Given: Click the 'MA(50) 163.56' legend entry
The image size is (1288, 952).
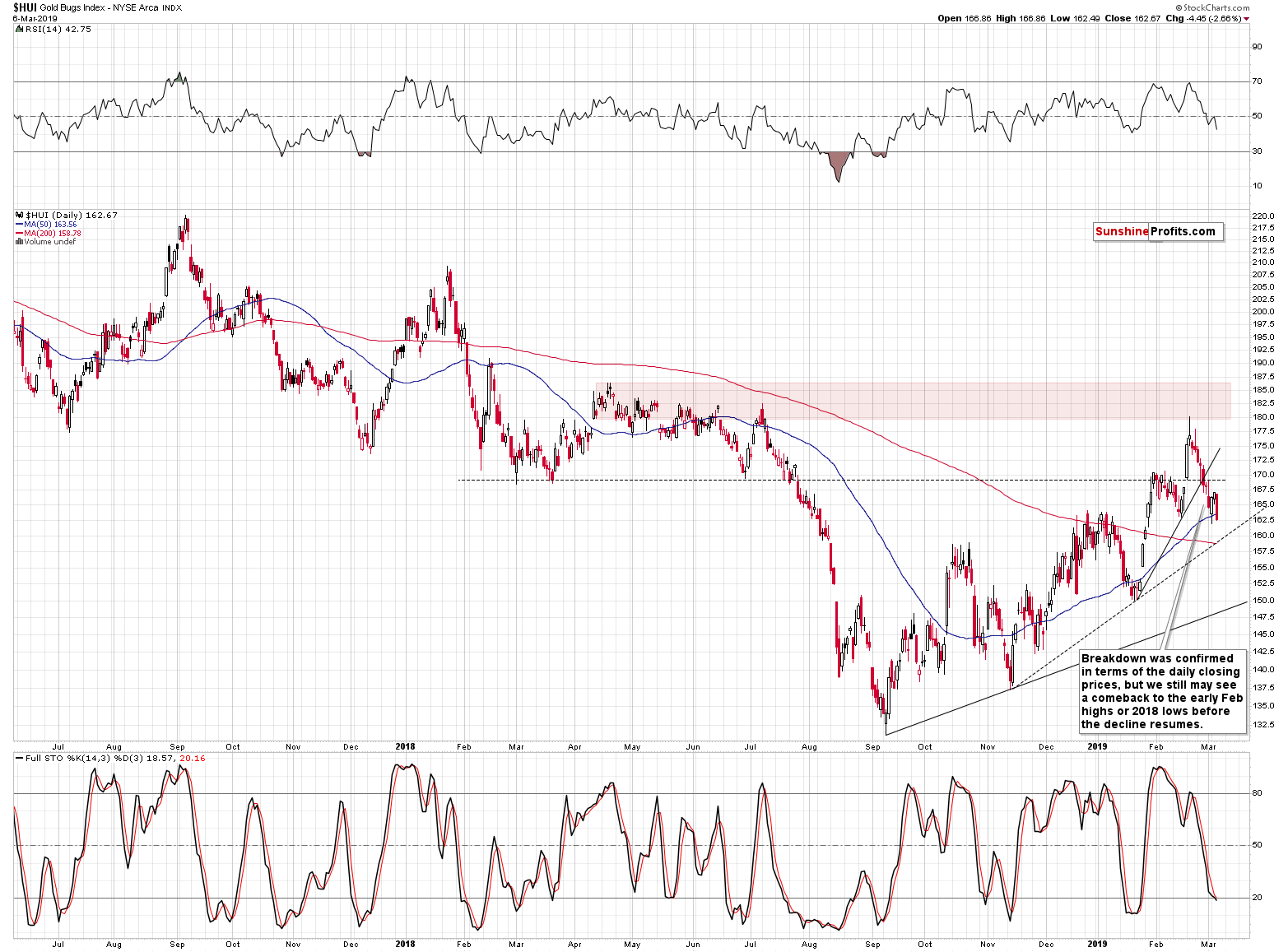Looking at the screenshot, I should coord(50,224).
